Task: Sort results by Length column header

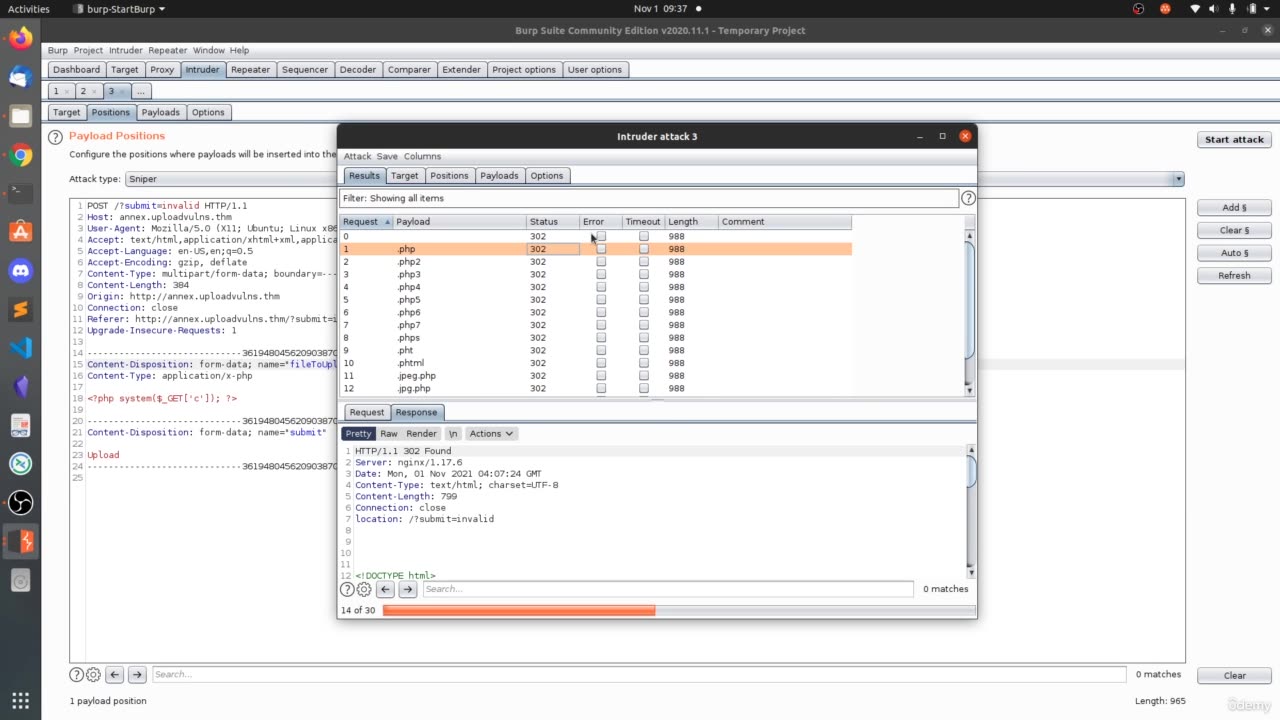Action: coord(690,222)
